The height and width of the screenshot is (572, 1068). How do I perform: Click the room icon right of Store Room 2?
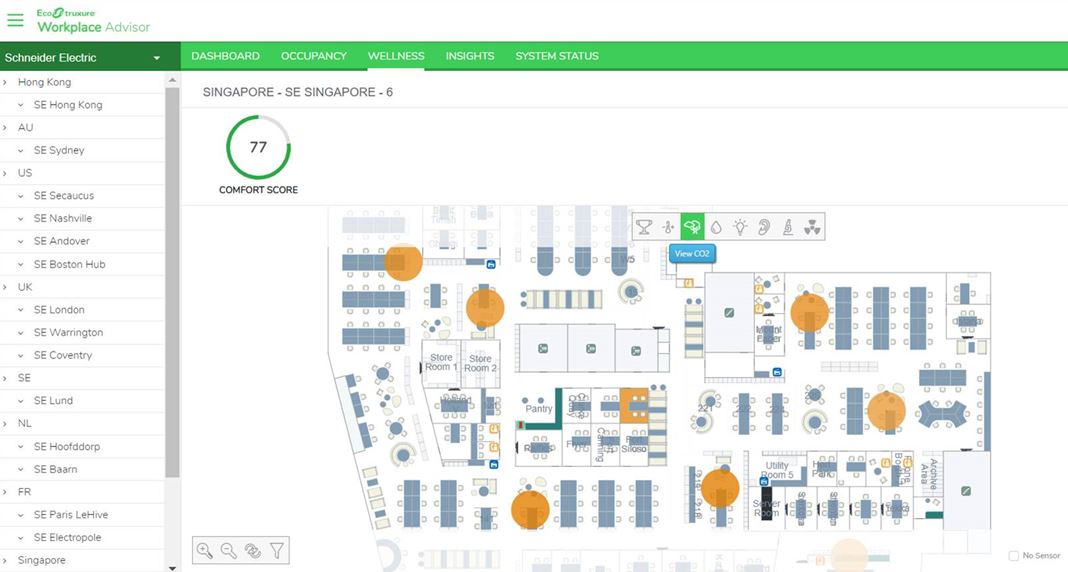(x=543, y=349)
